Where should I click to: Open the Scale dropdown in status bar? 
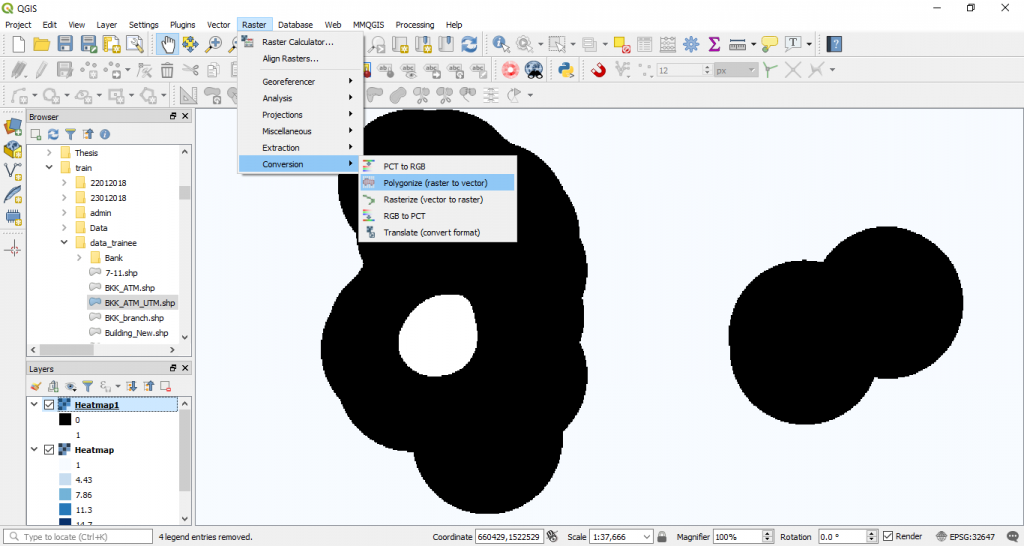pyautogui.click(x=646, y=537)
